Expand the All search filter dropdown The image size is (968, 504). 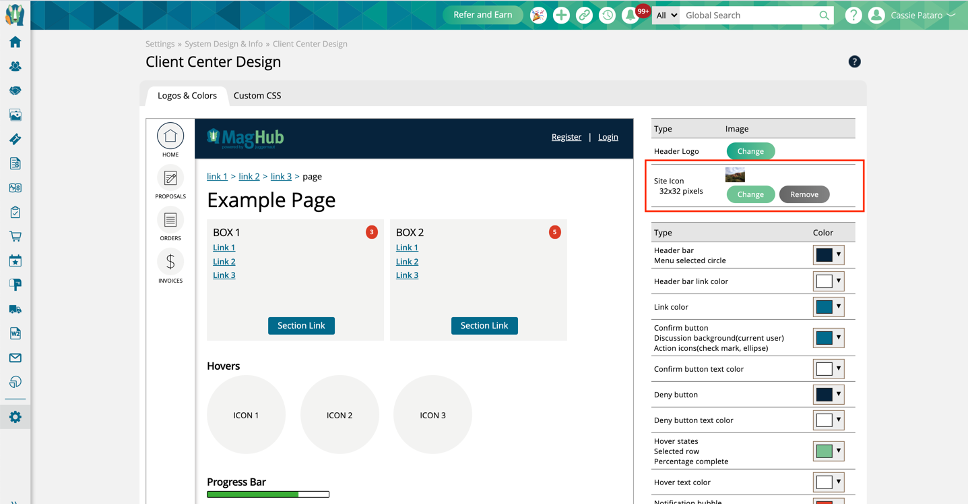point(666,15)
